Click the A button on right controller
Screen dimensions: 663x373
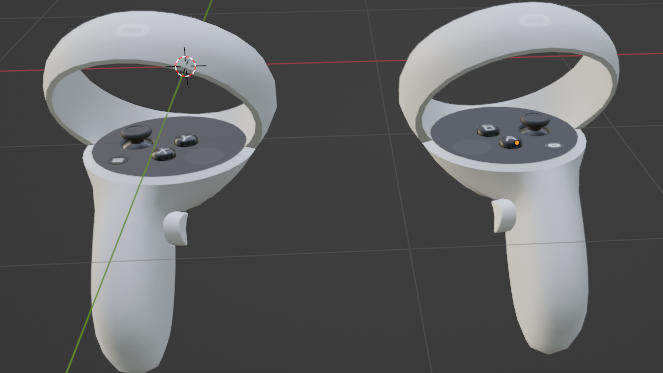click(x=510, y=142)
